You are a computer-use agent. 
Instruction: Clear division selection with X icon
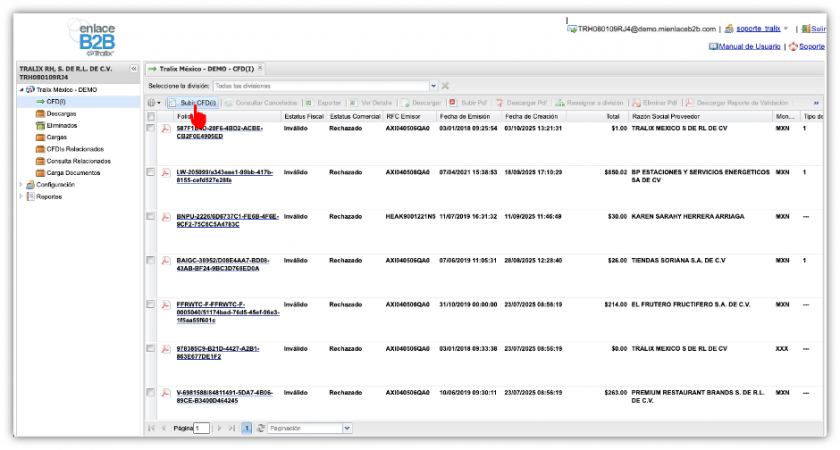click(x=445, y=86)
